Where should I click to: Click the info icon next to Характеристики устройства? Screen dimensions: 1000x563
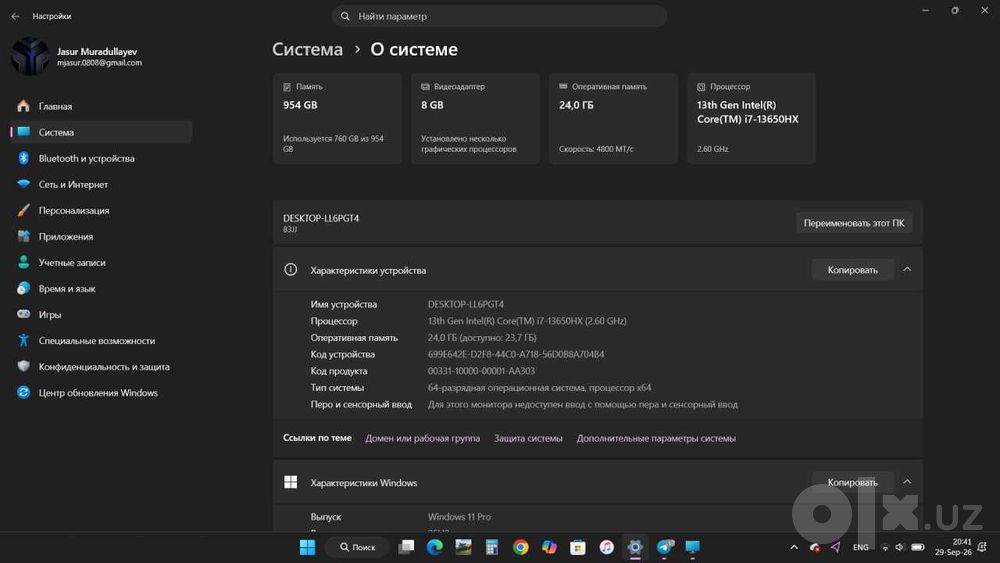coord(290,270)
